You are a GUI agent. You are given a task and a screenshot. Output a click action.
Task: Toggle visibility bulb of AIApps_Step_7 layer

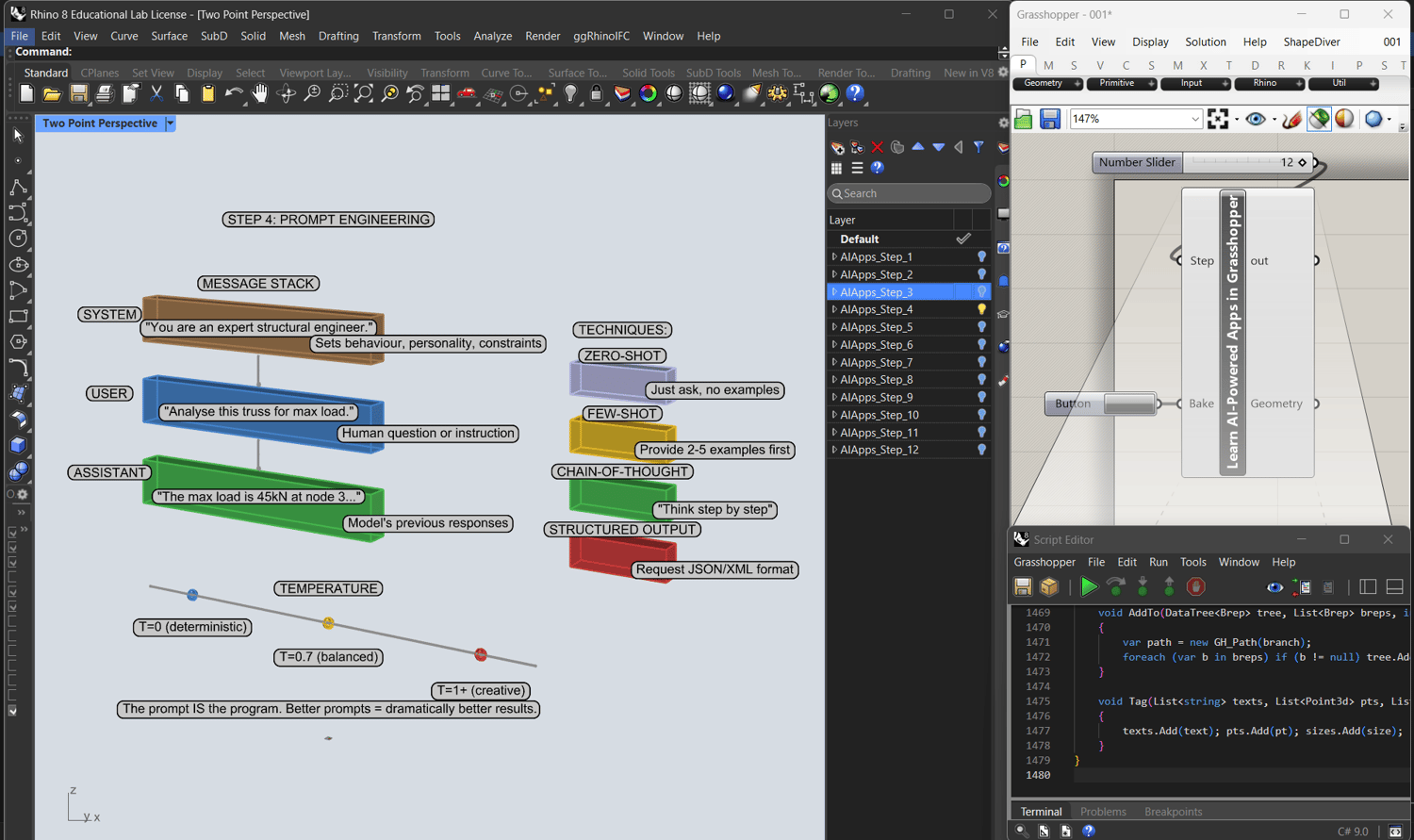[x=981, y=362]
